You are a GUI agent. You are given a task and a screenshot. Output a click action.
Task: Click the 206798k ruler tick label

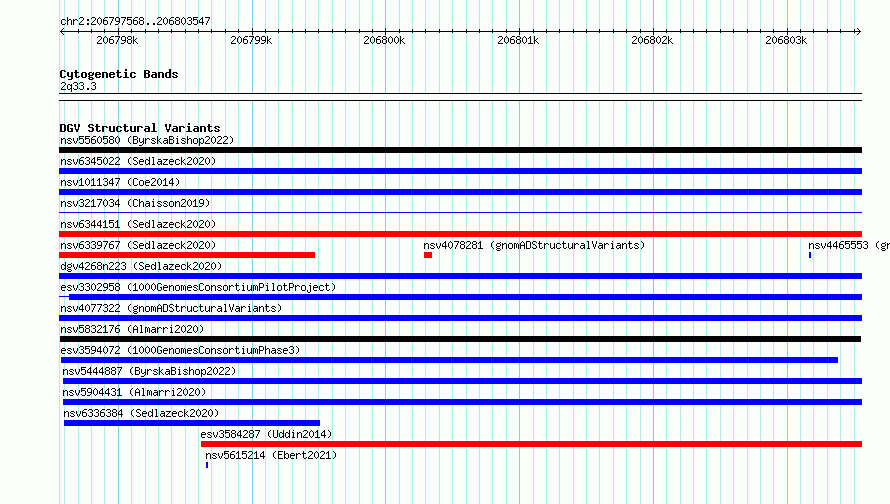tap(117, 40)
